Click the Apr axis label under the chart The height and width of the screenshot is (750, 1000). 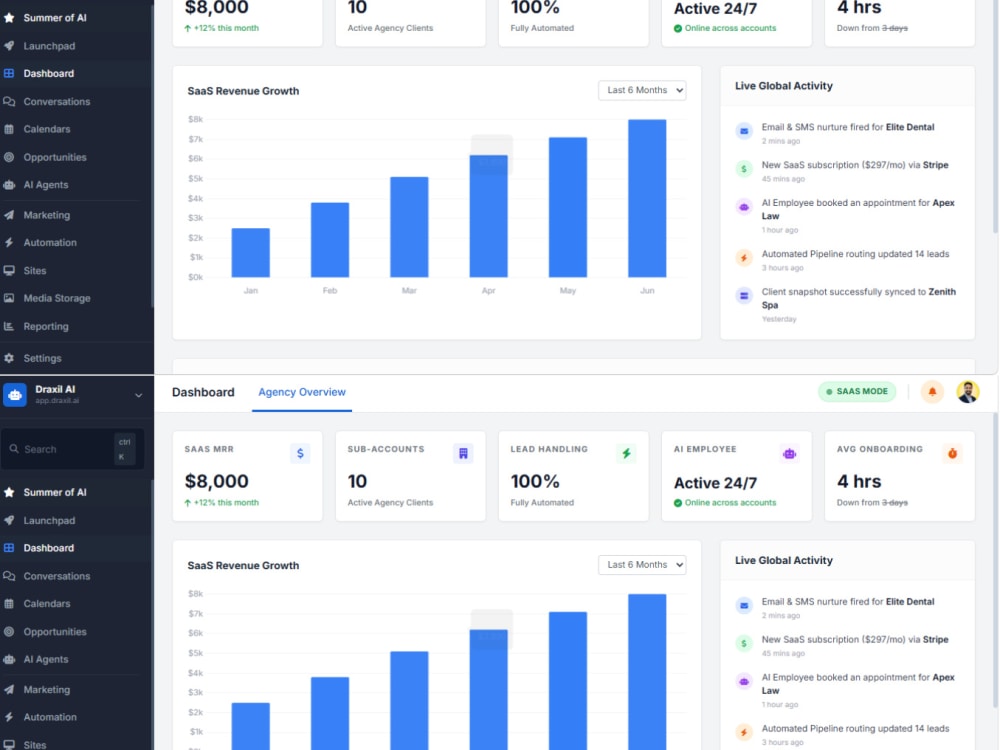(x=489, y=291)
